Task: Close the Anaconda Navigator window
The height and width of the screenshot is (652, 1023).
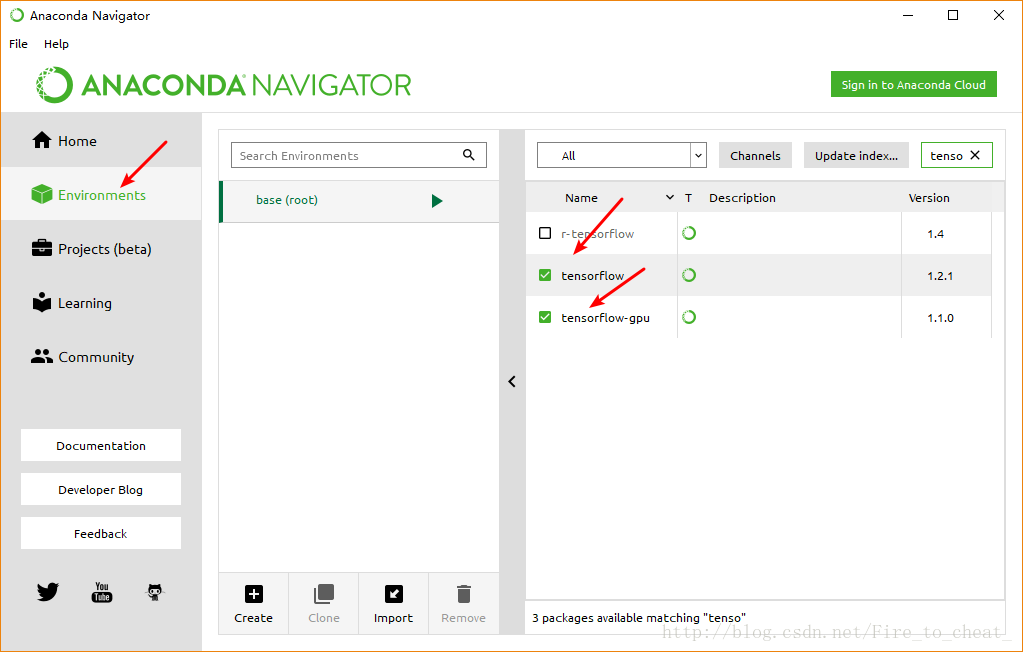Action: (998, 15)
